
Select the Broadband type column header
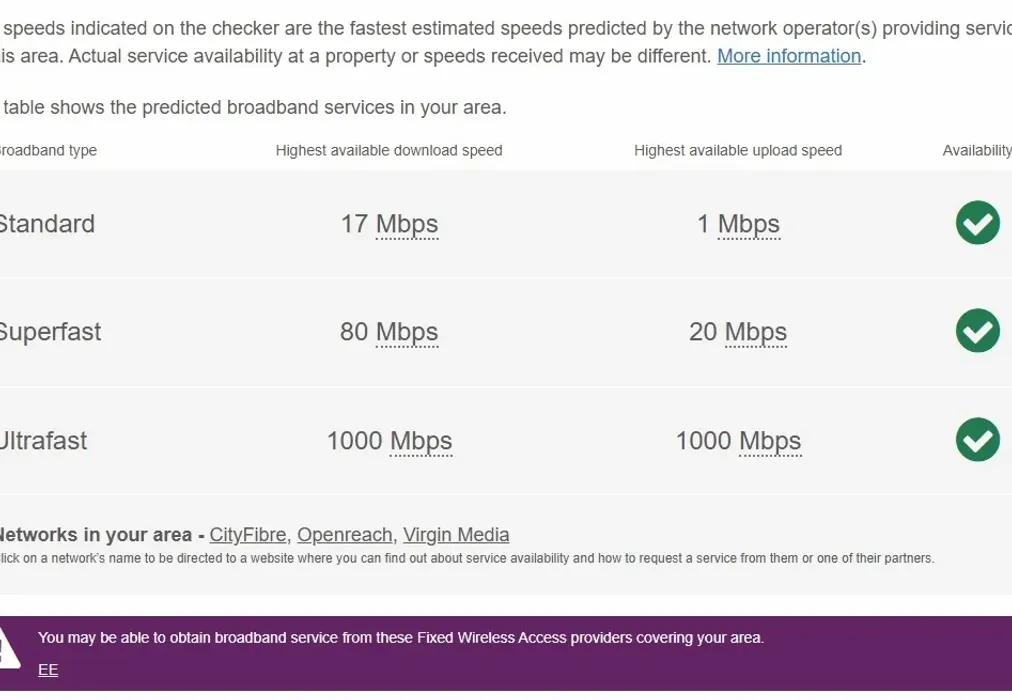click(x=48, y=150)
